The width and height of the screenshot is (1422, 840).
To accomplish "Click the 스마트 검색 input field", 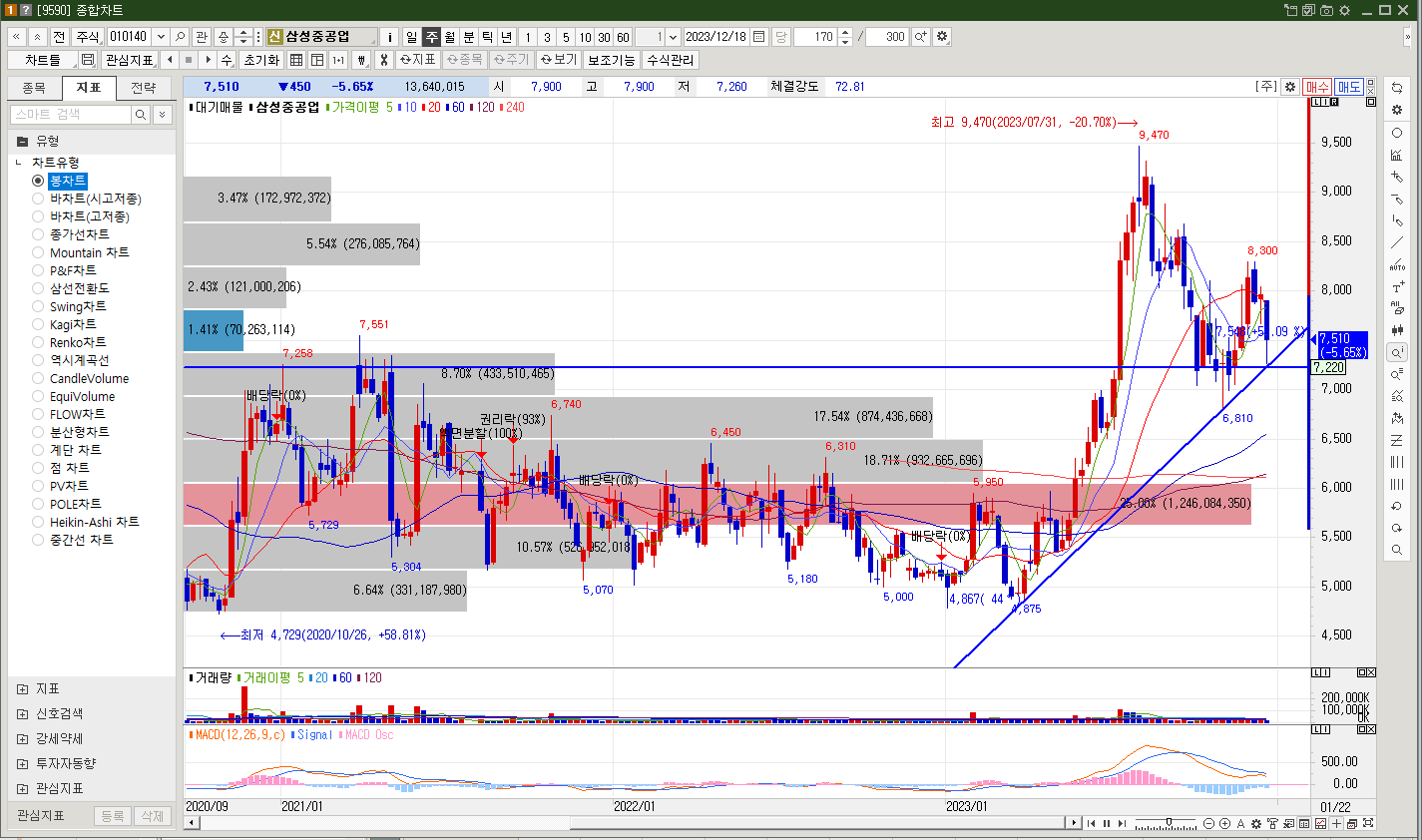I will [70, 115].
